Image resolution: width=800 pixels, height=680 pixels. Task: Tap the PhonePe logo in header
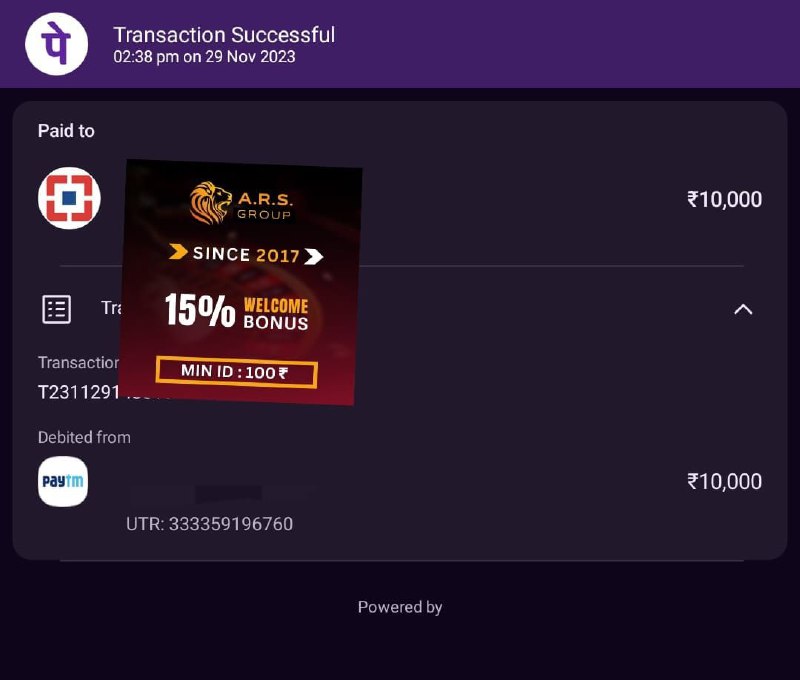click(x=56, y=44)
